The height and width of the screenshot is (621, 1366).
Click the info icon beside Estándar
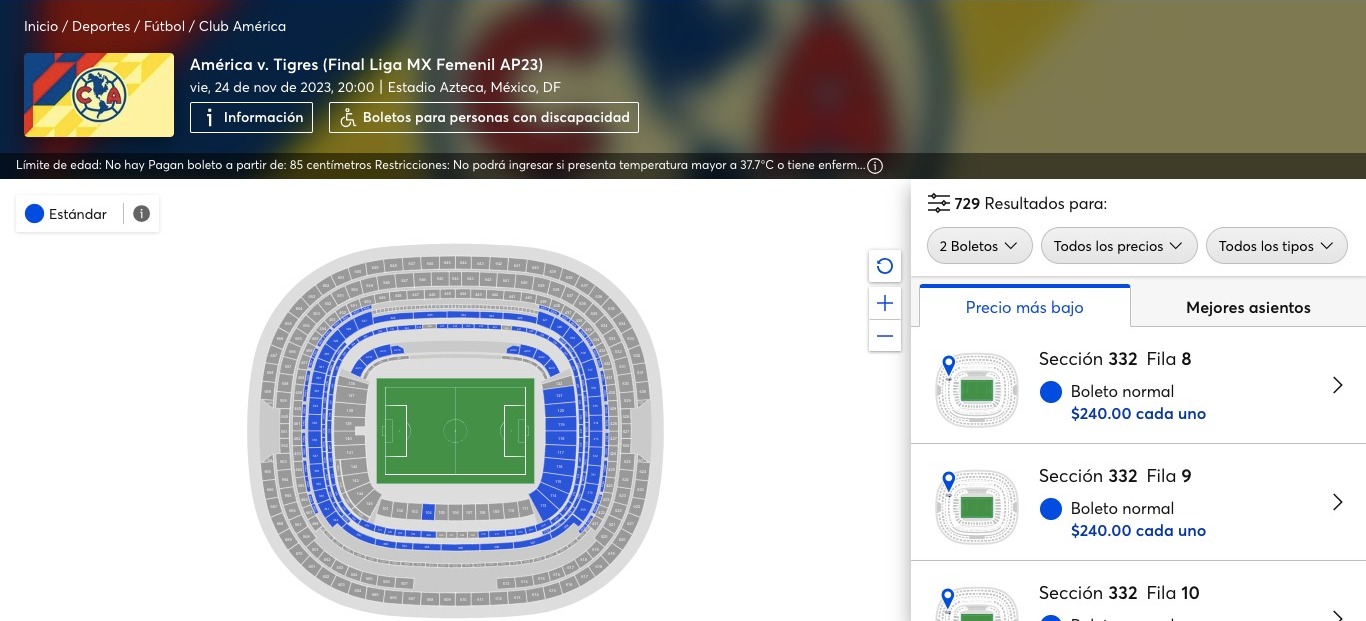141,214
